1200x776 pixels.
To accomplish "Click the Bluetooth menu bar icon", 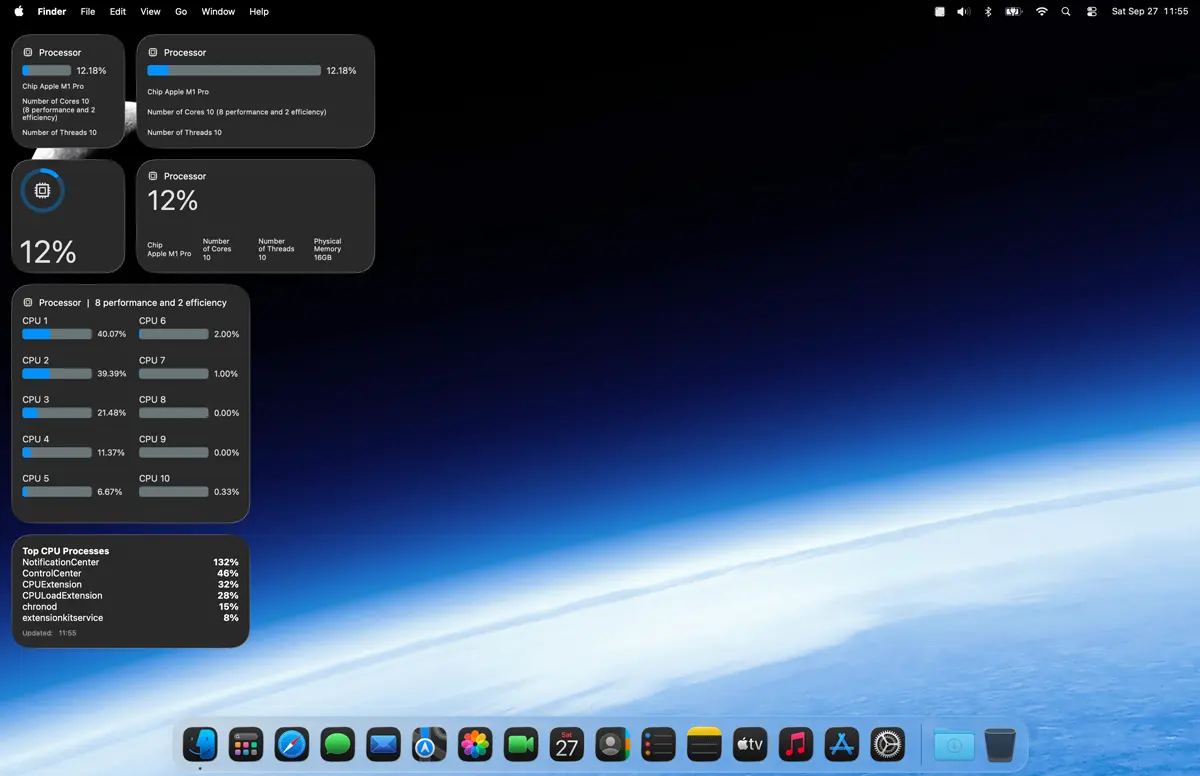I will [x=988, y=12].
